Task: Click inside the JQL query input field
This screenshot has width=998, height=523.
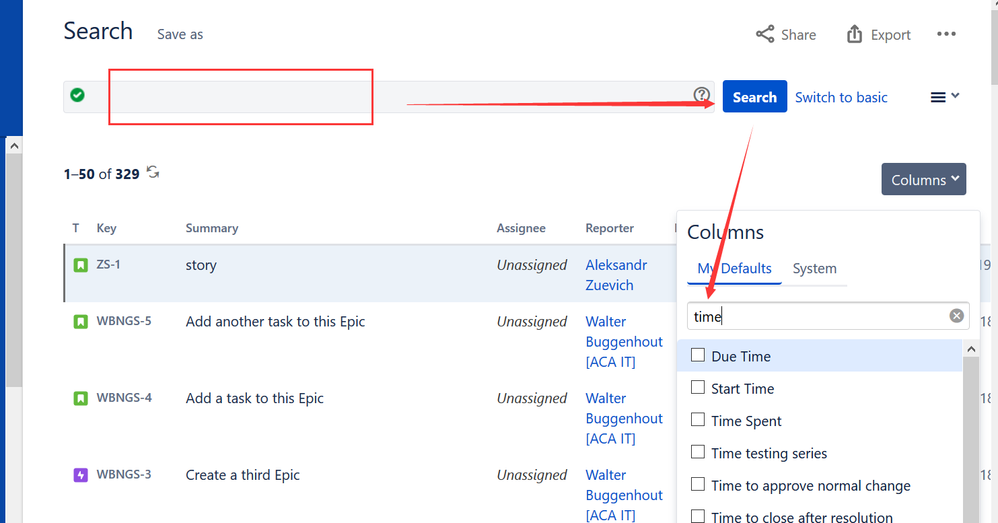Action: (391, 97)
